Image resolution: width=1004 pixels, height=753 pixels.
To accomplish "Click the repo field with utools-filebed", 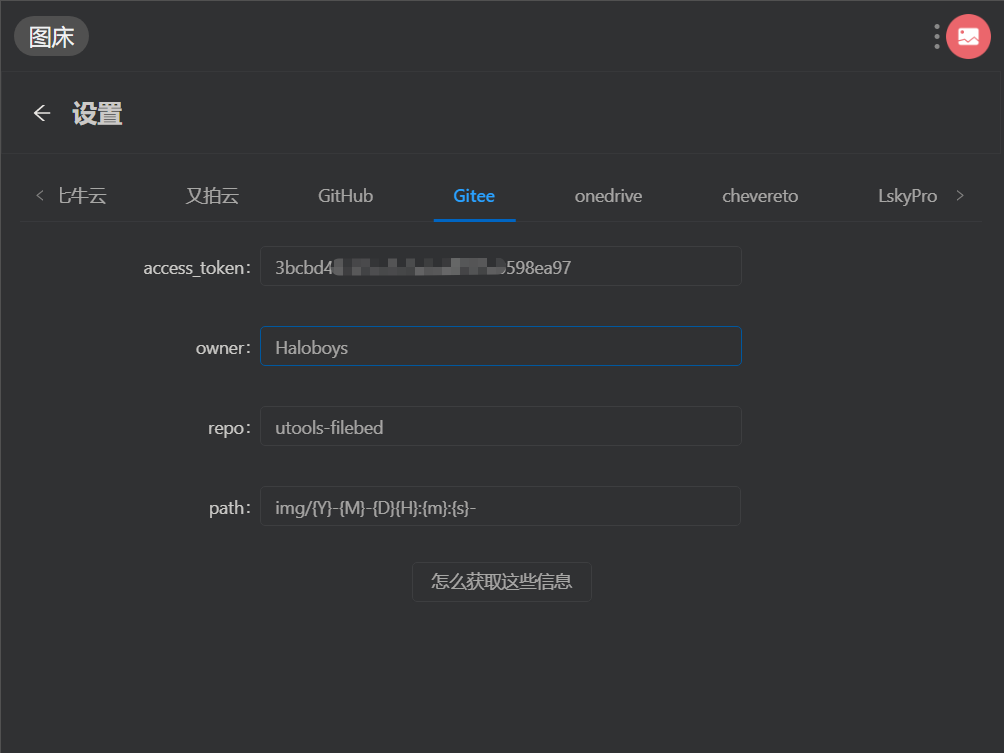I will coord(501,426).
